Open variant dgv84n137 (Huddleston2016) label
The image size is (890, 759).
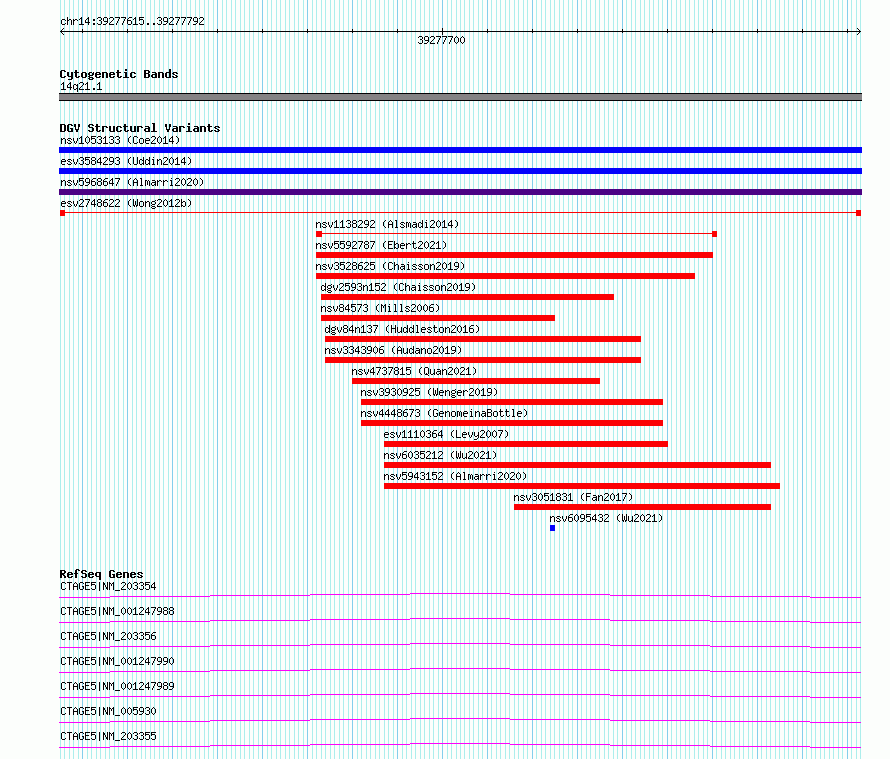pos(402,329)
